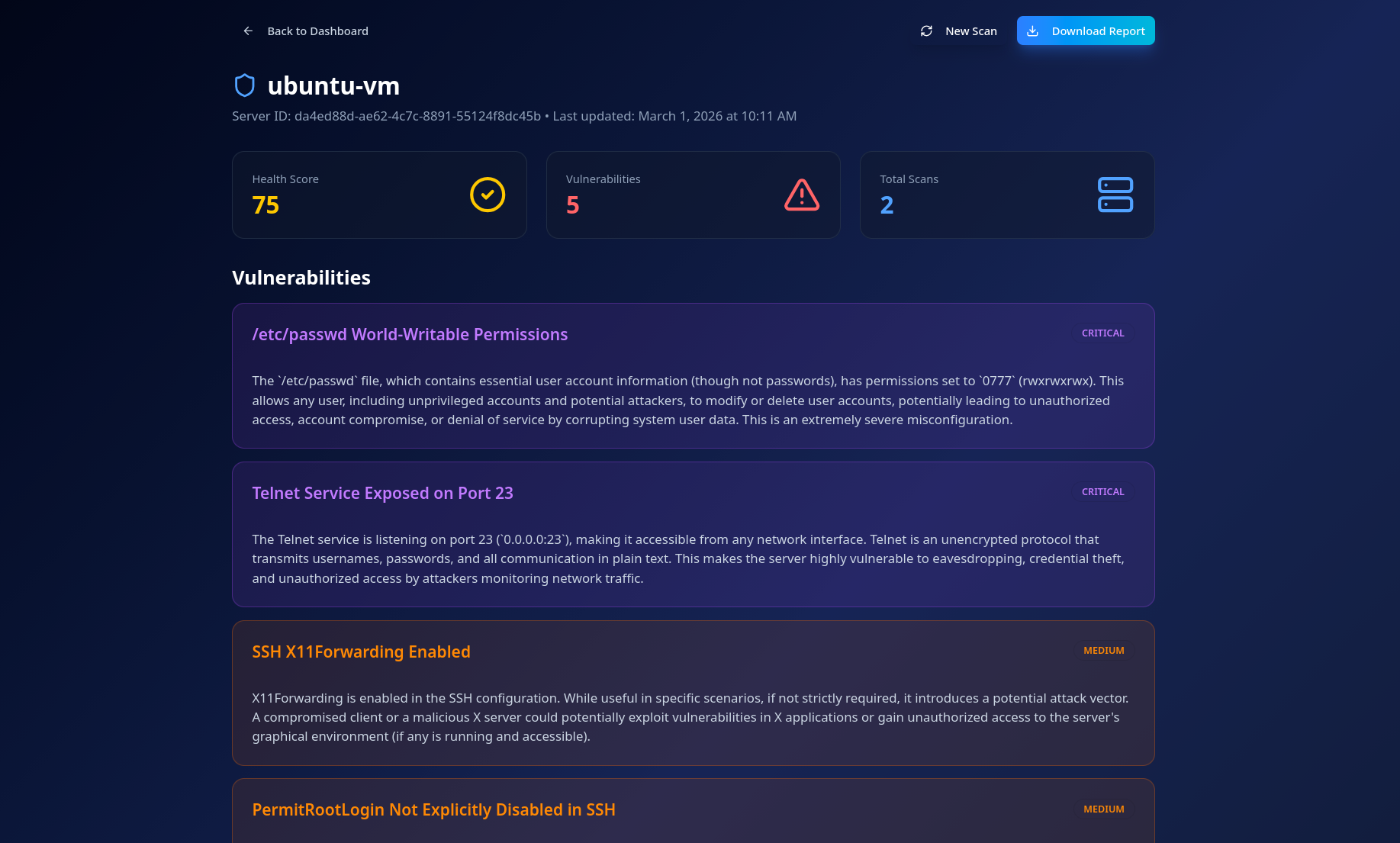Go back via Back to Dashboard link

point(305,31)
